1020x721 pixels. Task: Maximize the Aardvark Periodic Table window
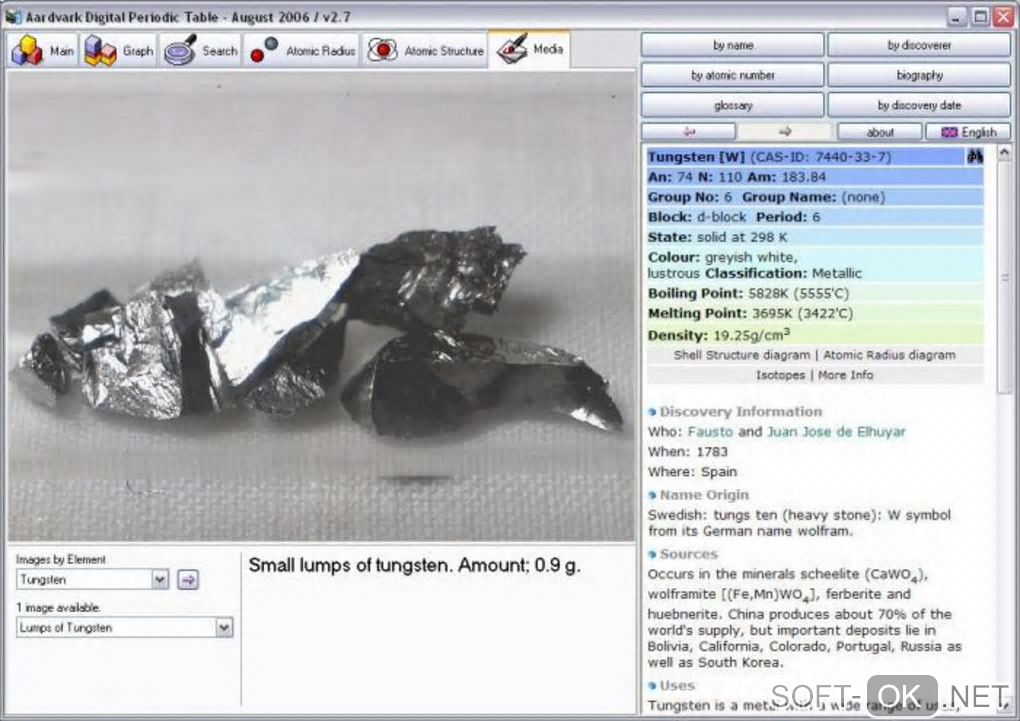tap(980, 17)
